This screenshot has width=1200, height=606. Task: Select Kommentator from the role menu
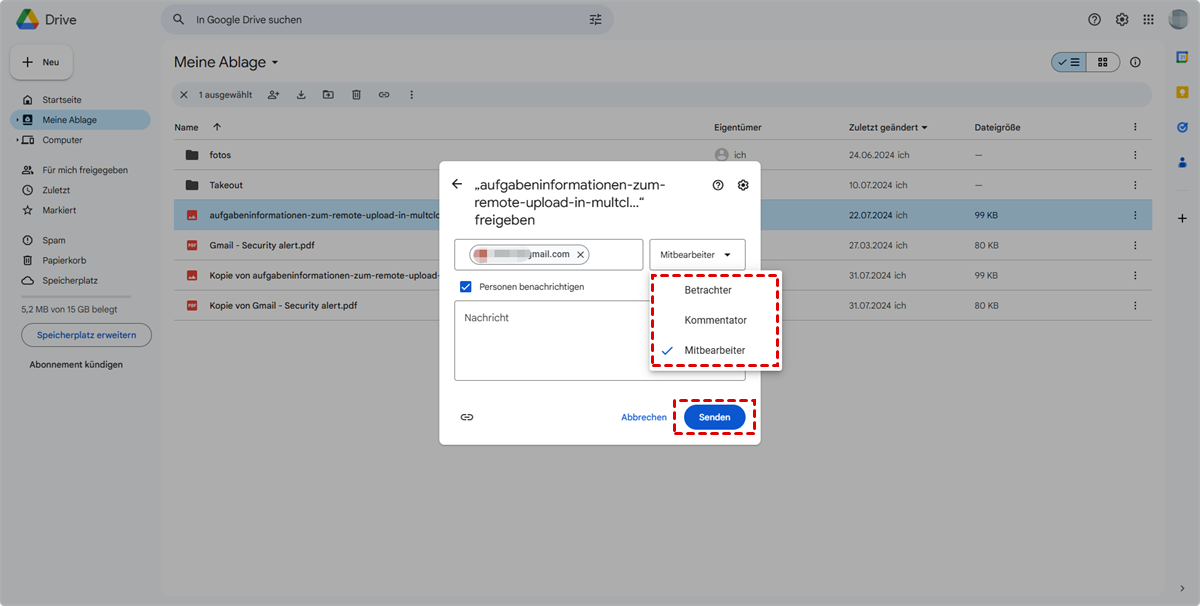(715, 320)
